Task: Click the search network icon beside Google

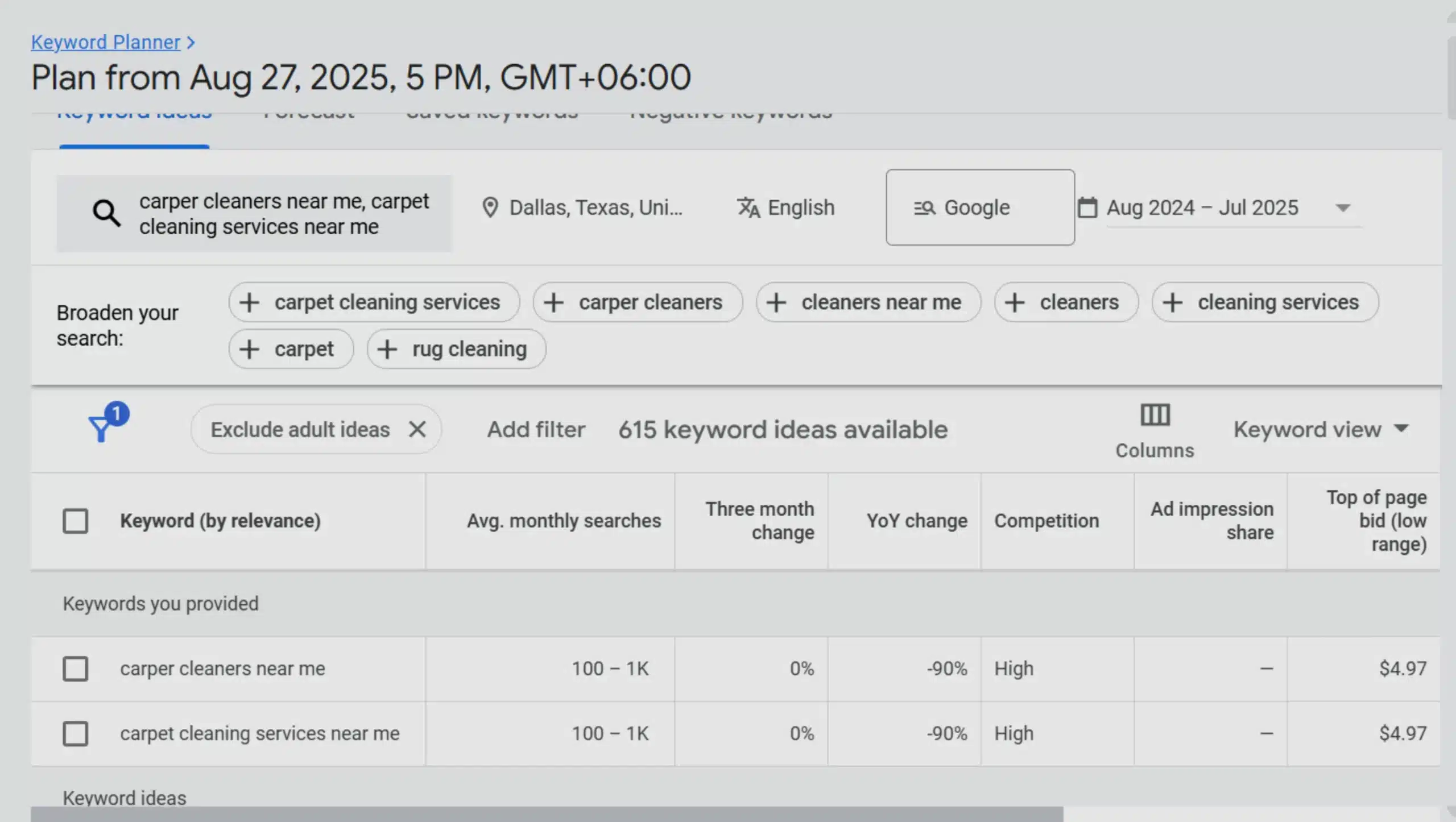Action: tap(925, 208)
